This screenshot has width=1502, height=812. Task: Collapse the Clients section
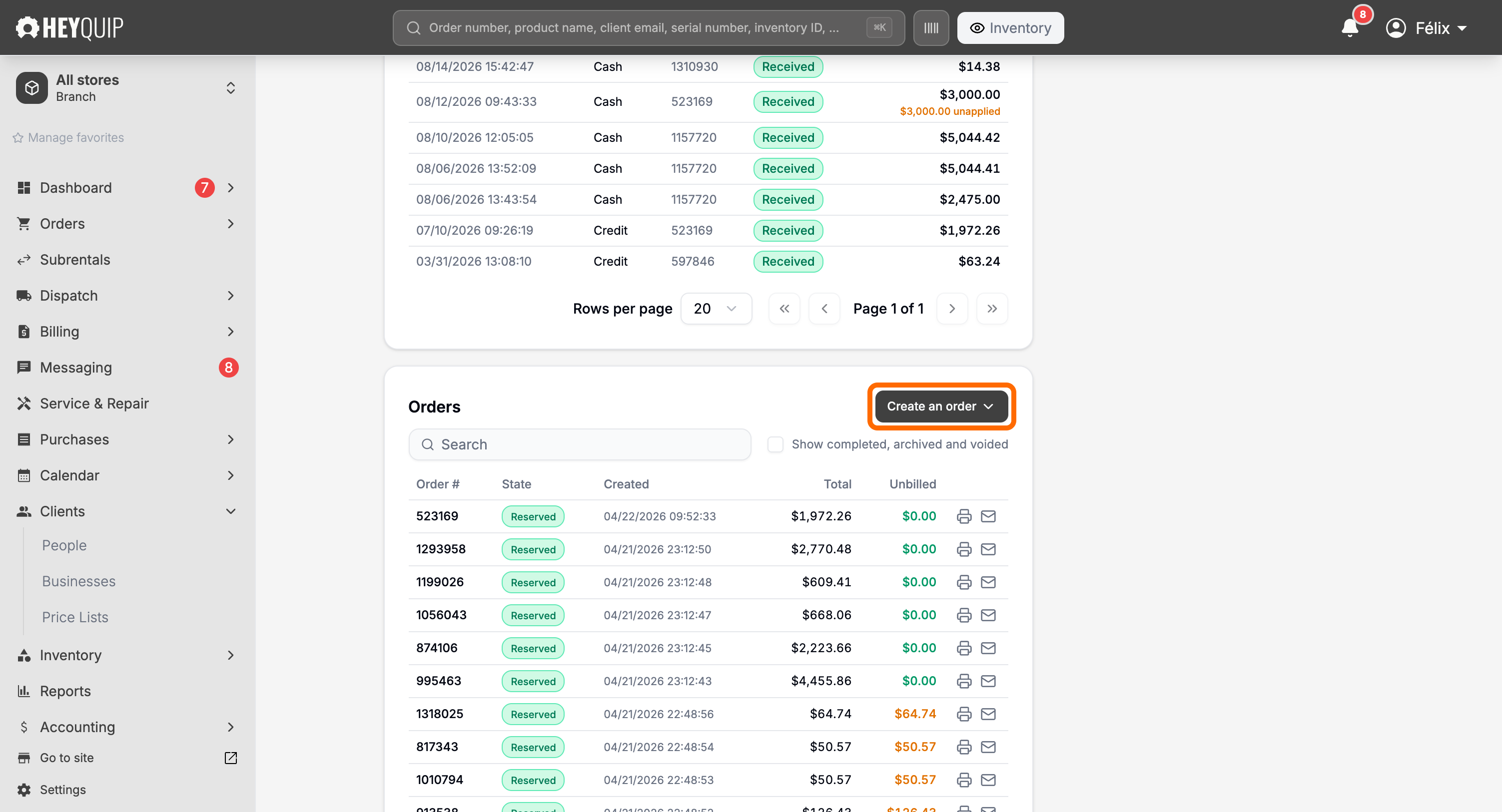tap(230, 511)
